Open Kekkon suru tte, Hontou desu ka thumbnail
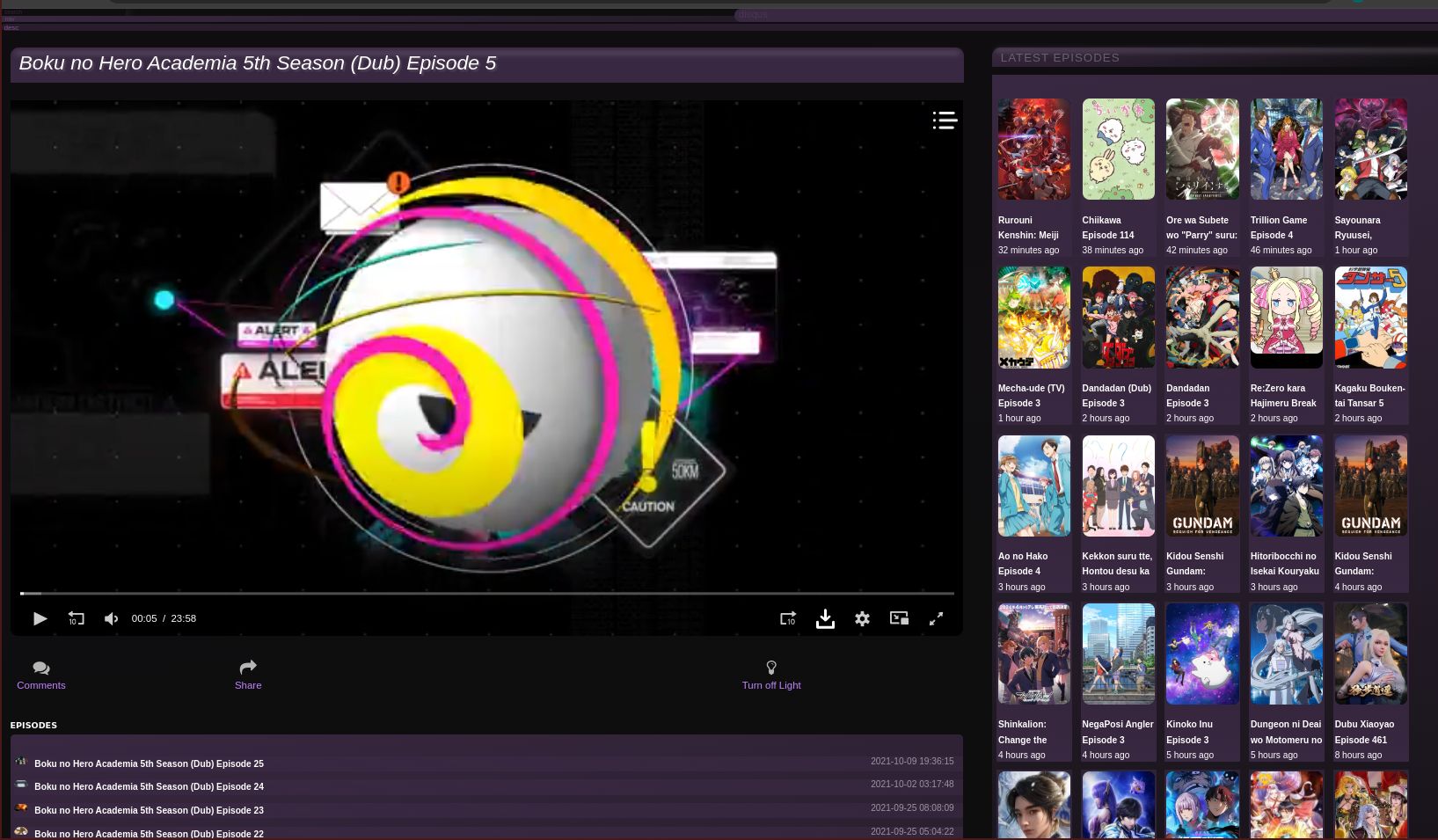1438x840 pixels. coord(1118,486)
